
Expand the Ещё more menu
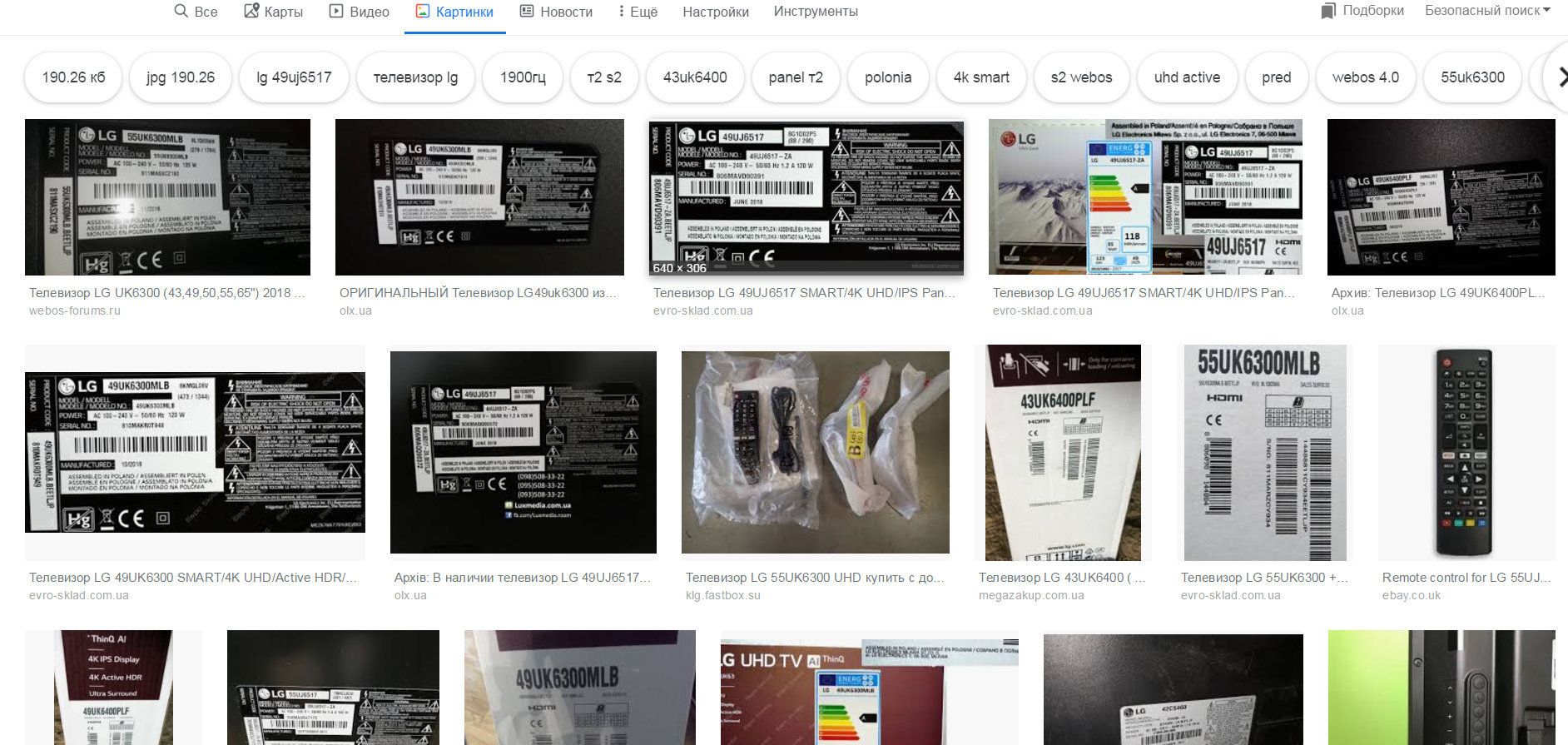point(638,12)
